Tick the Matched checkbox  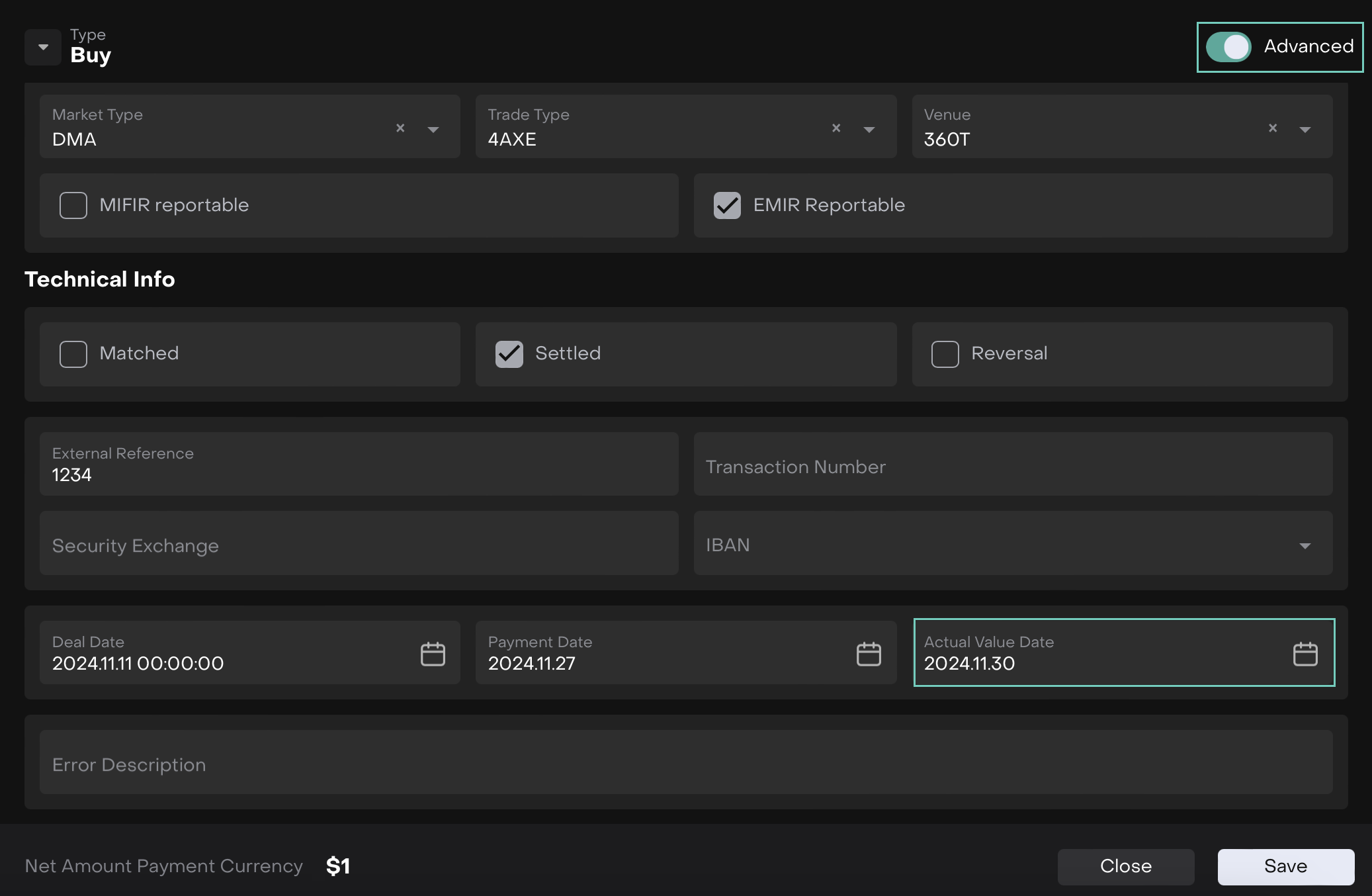click(73, 354)
